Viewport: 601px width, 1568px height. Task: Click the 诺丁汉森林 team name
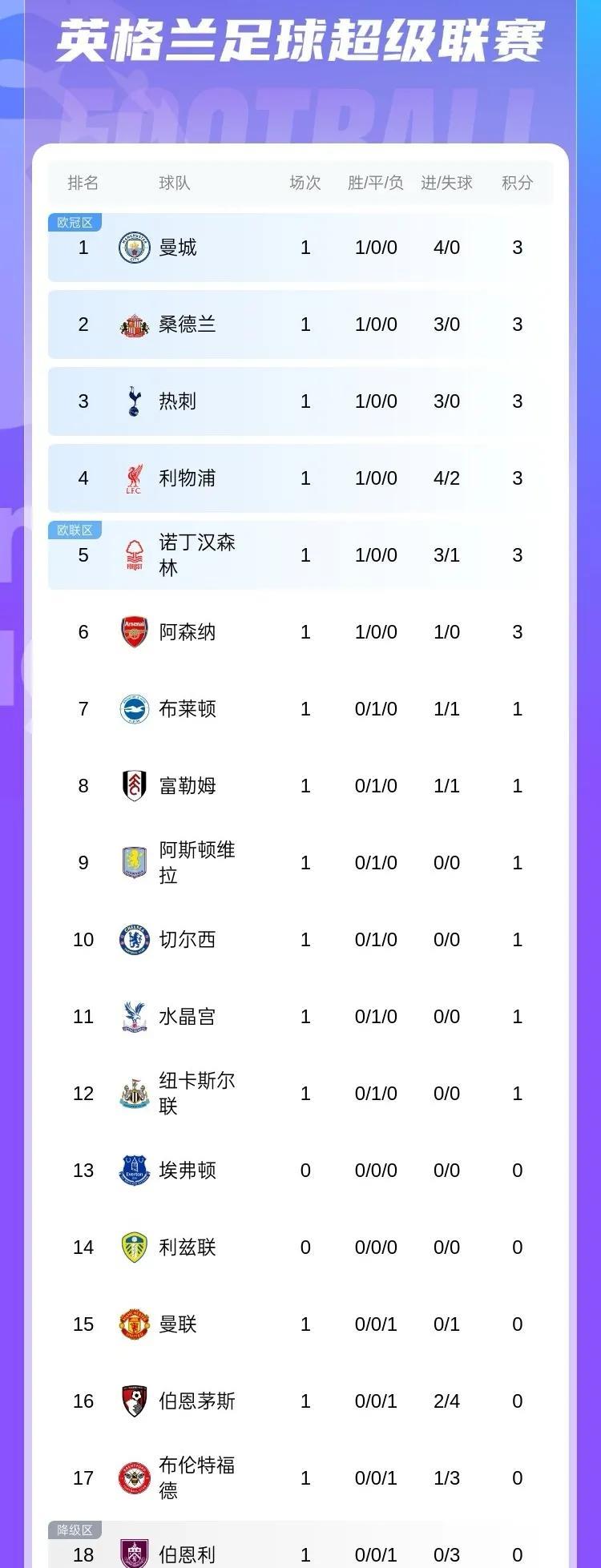(x=196, y=555)
